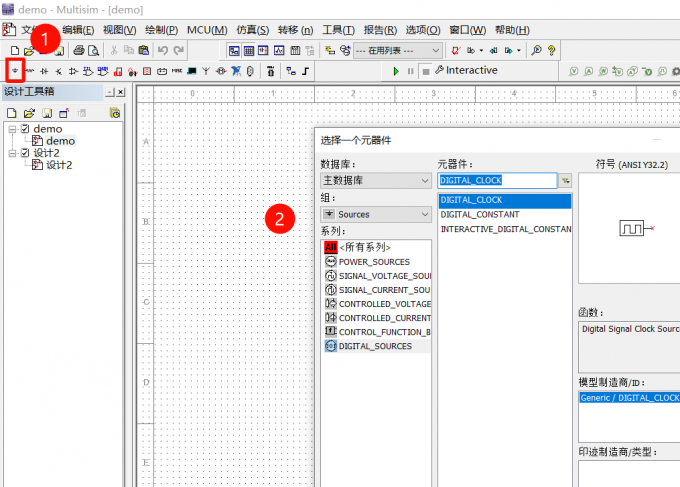Start simulation with green Run button
Viewport: 680px width, 487px height.
click(396, 71)
